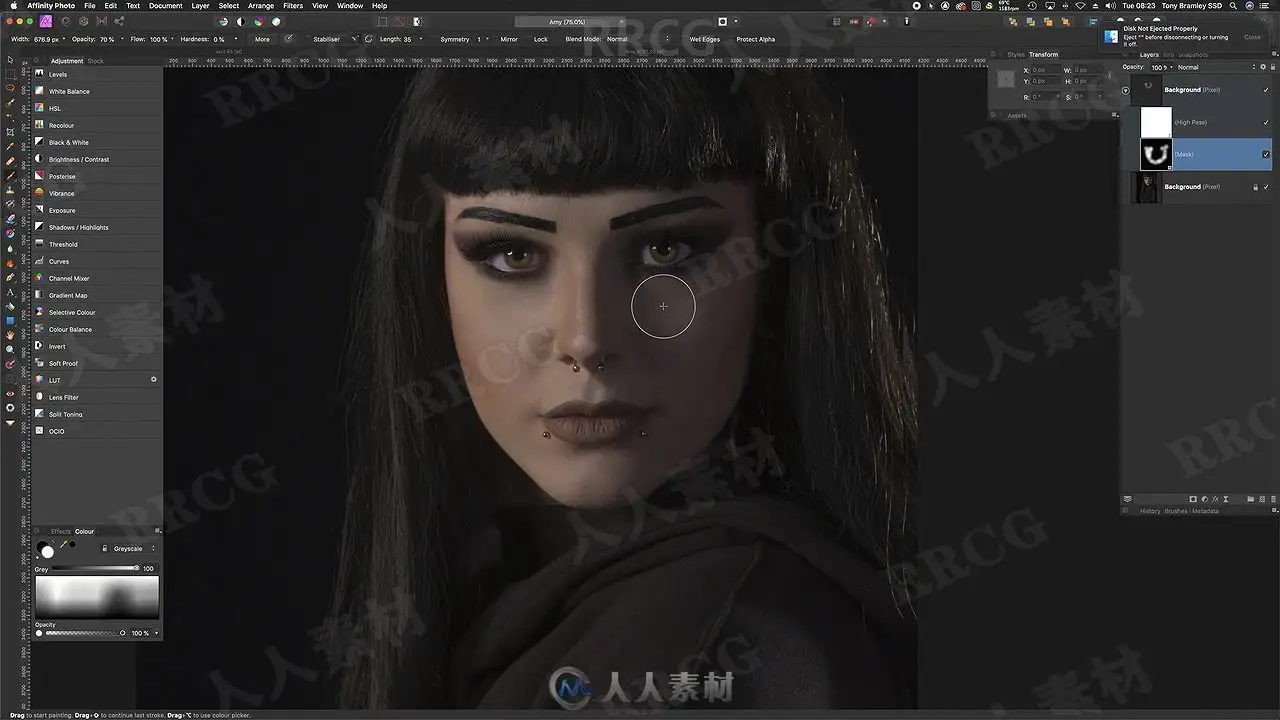Enable Protect Alpha option
Viewport: 1280px width, 720px height.
pos(755,39)
